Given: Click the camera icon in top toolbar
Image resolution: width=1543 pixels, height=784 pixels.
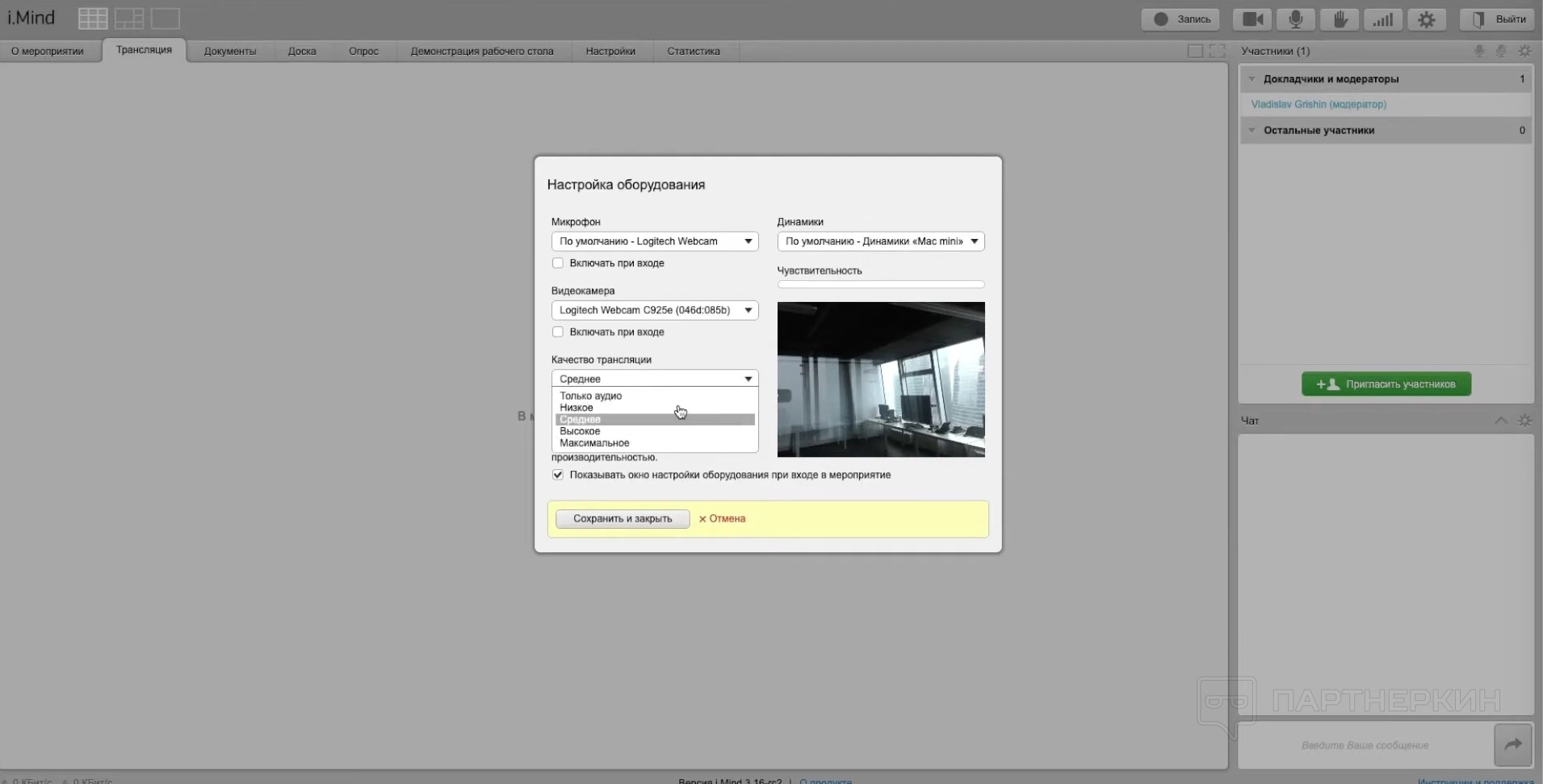Looking at the screenshot, I should tap(1252, 19).
